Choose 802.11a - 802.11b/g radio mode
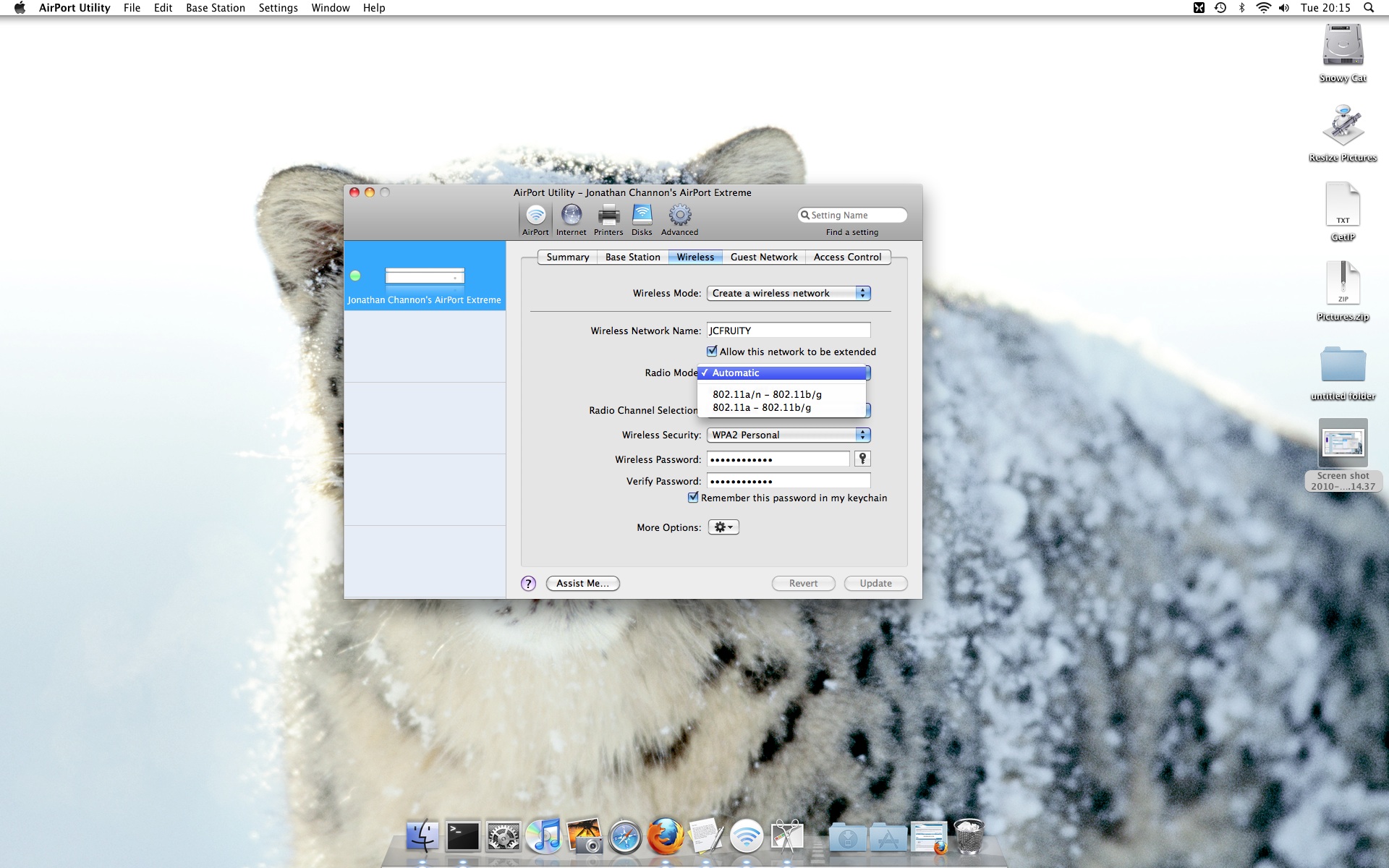The width and height of the screenshot is (1389, 868). point(782,407)
